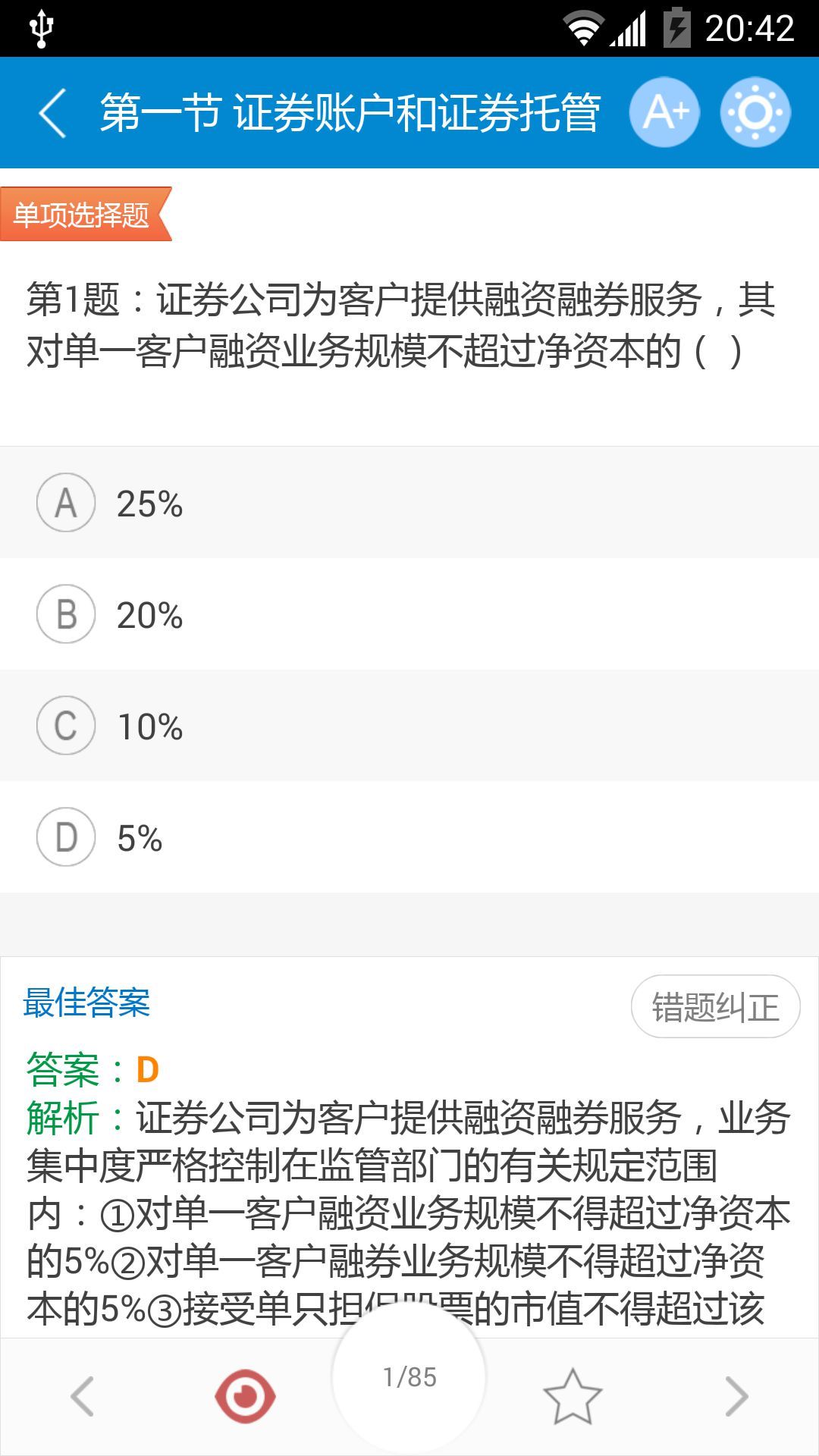Select option A 25%
Screen dimensions: 819x1456
coord(409,503)
